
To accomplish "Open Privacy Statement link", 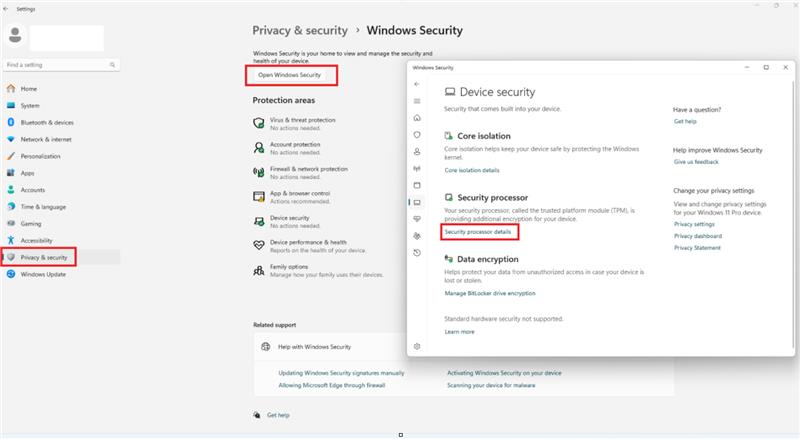I will [x=697, y=248].
